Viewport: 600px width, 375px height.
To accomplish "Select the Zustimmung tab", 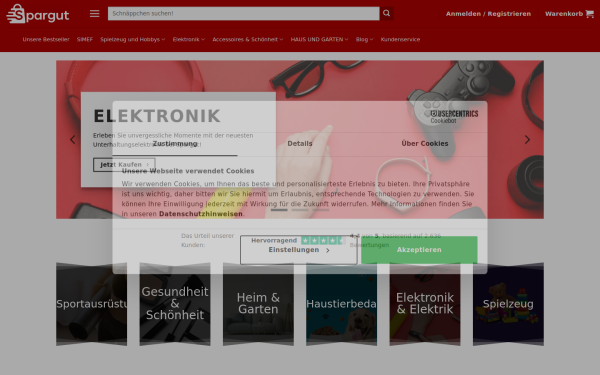I will (x=175, y=143).
